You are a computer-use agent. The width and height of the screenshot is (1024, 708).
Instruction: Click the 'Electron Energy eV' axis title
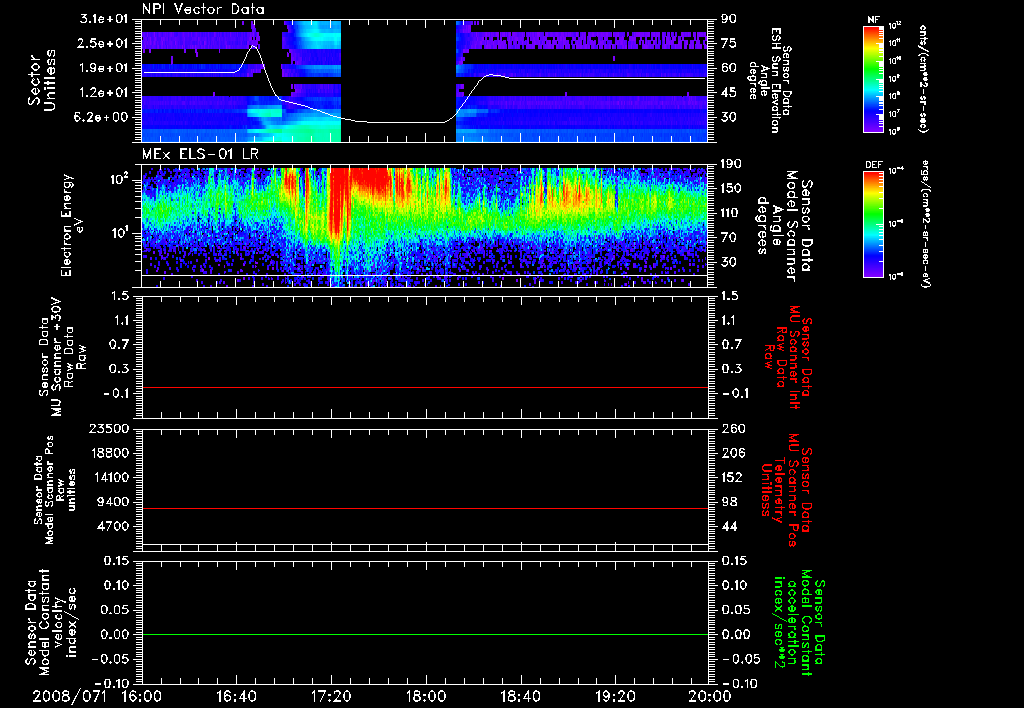(73, 225)
